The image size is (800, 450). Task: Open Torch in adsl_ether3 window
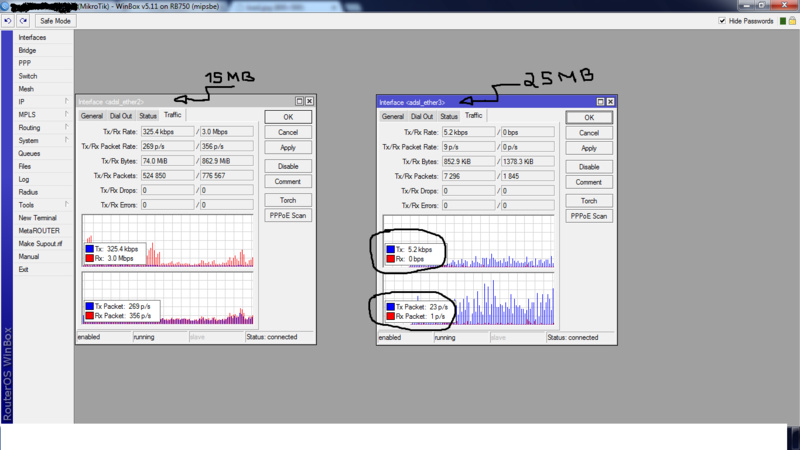(589, 201)
